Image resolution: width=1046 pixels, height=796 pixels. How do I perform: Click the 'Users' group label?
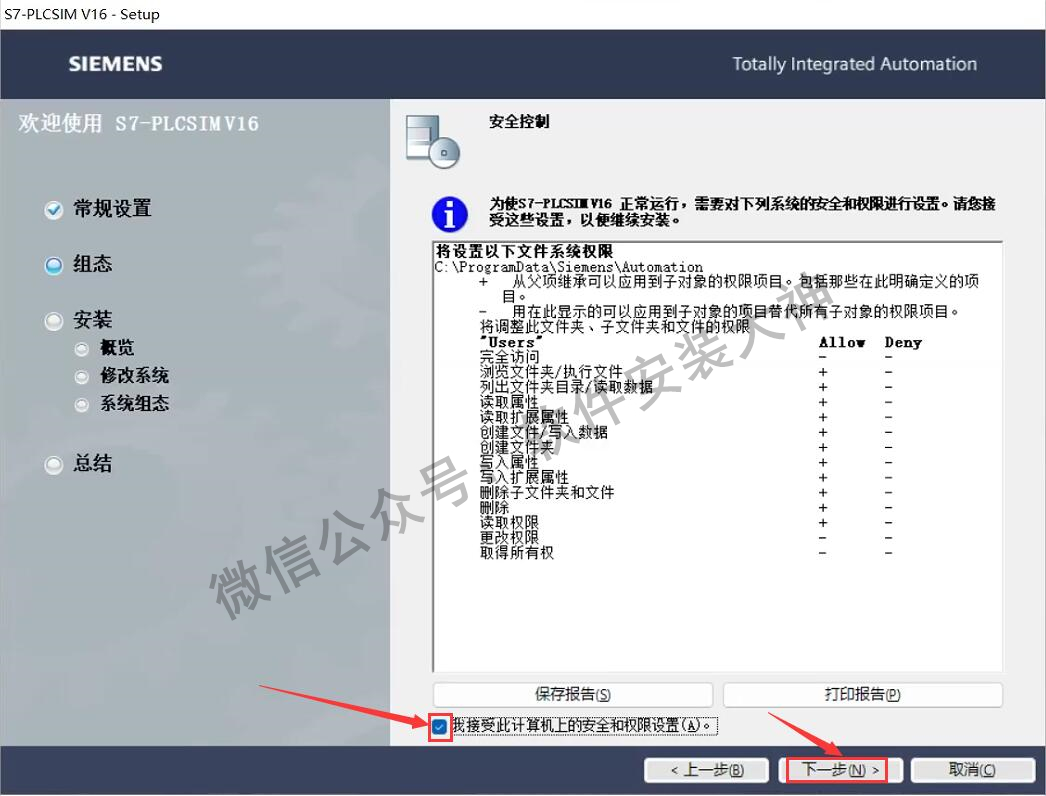tap(512, 342)
